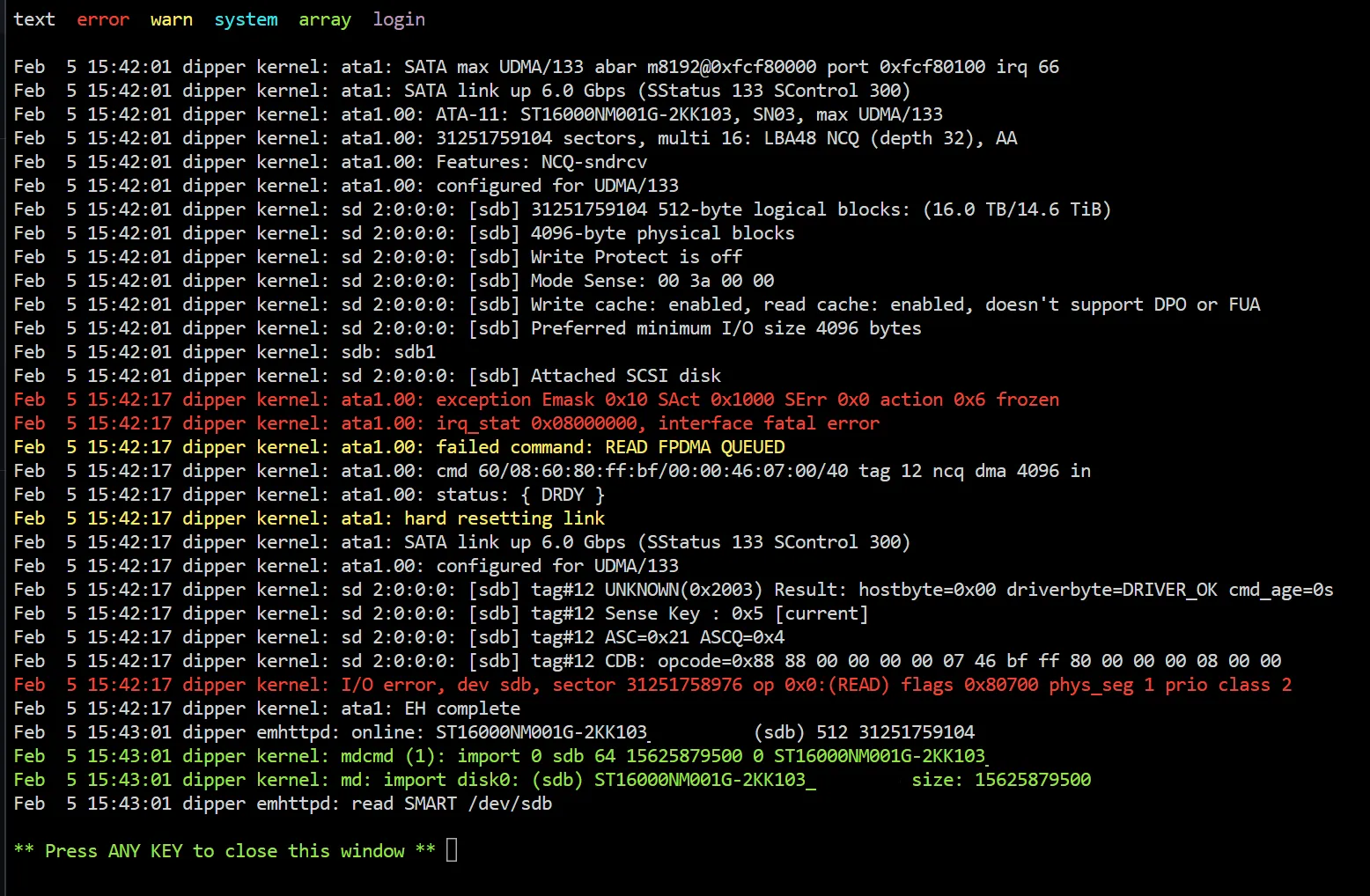The width and height of the screenshot is (1370, 896).
Task: Toggle the yellow 'warn' highlight filter
Action: click(171, 19)
